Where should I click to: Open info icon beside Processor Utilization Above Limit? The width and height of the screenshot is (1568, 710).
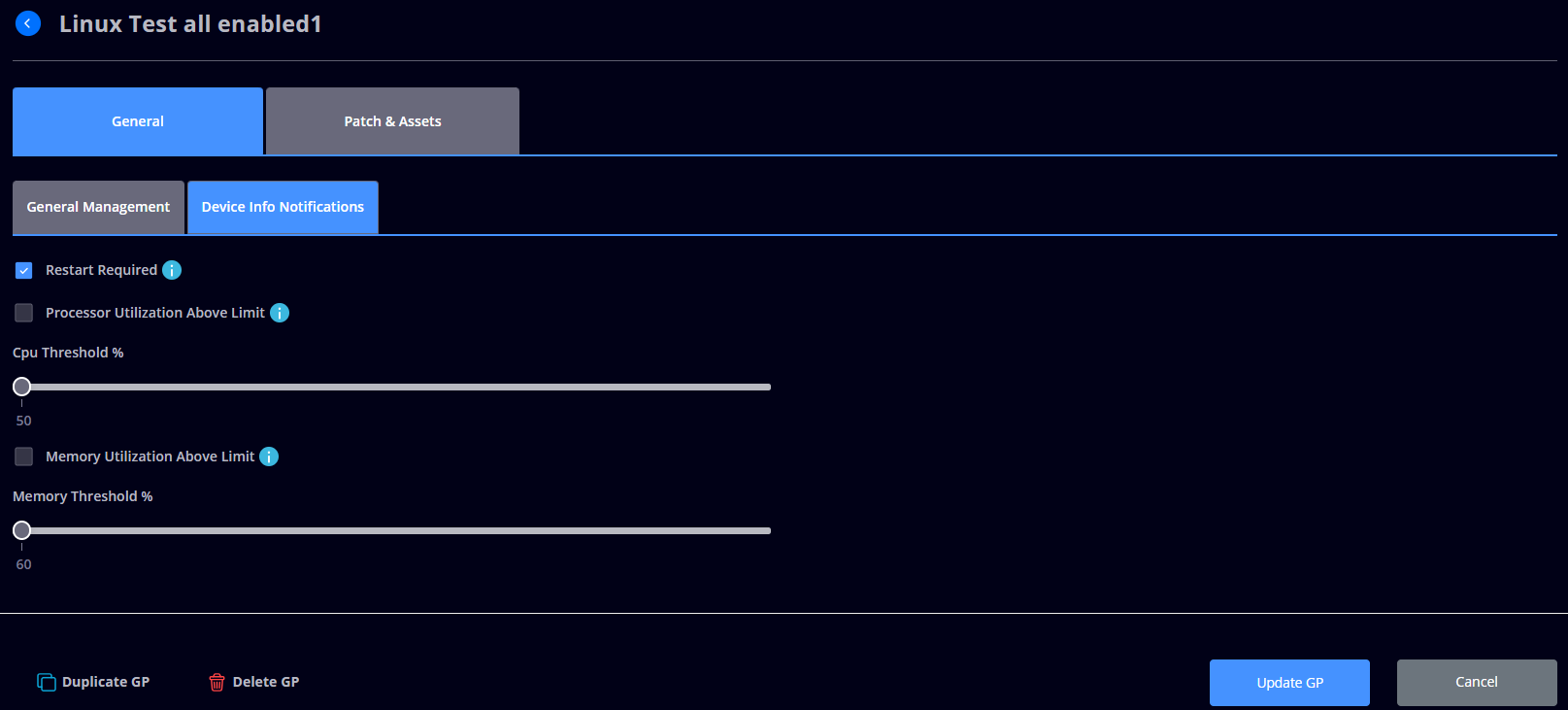[280, 313]
